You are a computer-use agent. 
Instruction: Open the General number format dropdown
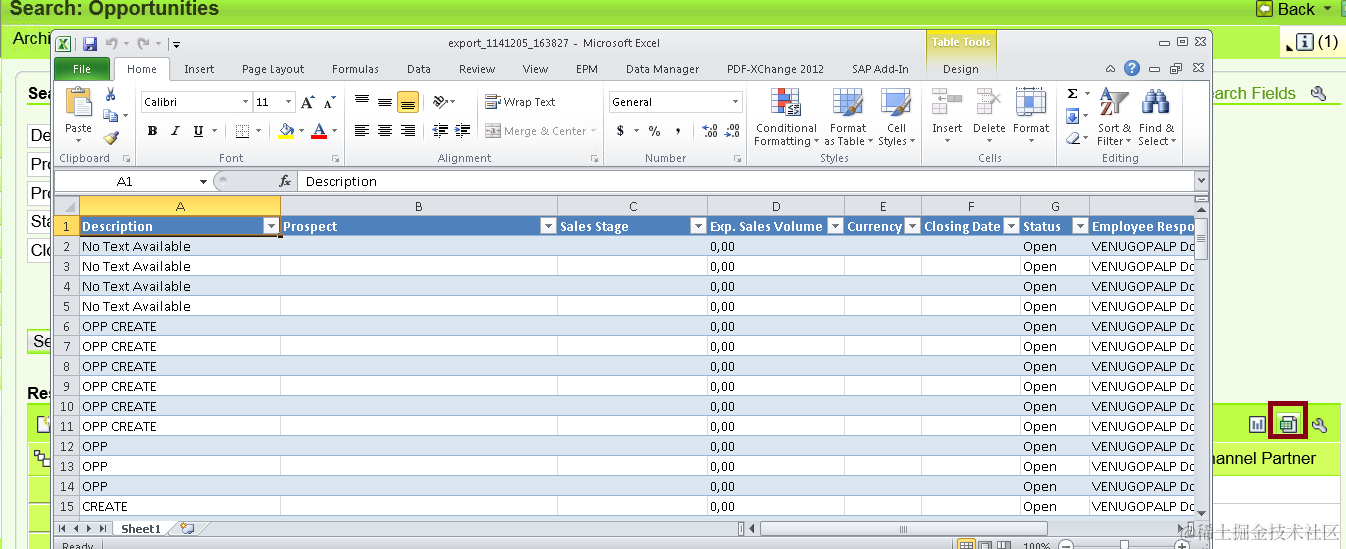pyautogui.click(x=735, y=102)
